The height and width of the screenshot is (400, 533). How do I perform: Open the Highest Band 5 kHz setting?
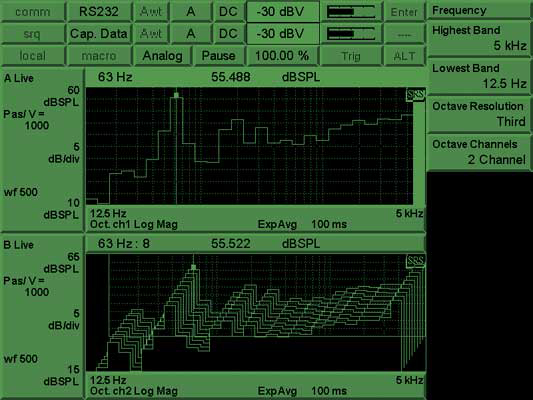[x=479, y=38]
